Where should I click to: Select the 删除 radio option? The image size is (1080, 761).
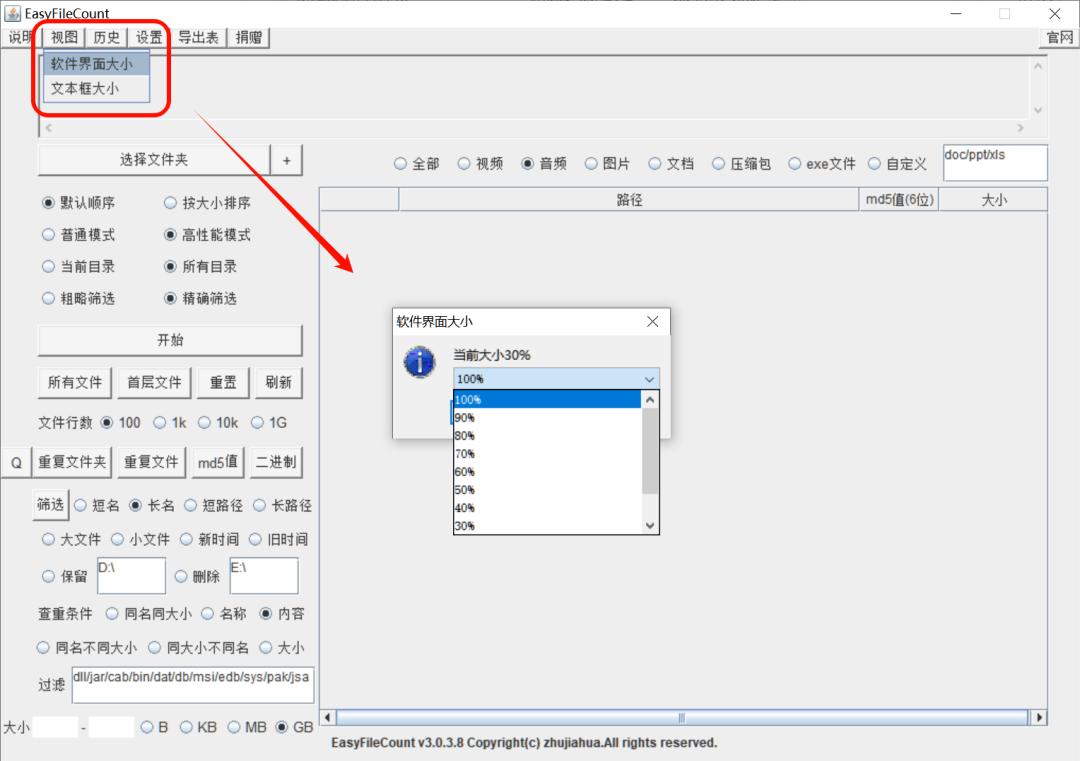(198, 576)
